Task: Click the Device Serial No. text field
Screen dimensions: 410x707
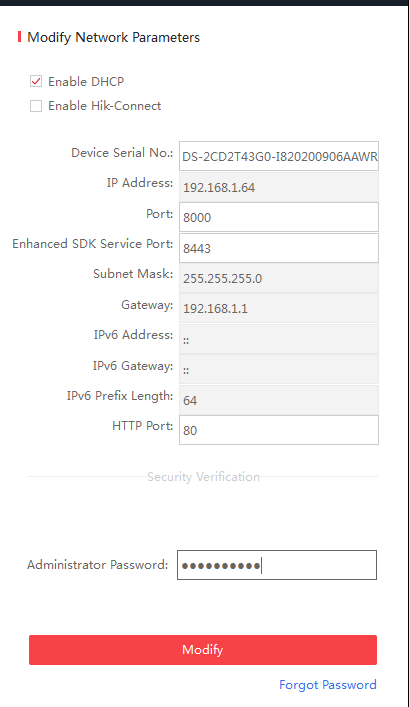Action: (279, 156)
